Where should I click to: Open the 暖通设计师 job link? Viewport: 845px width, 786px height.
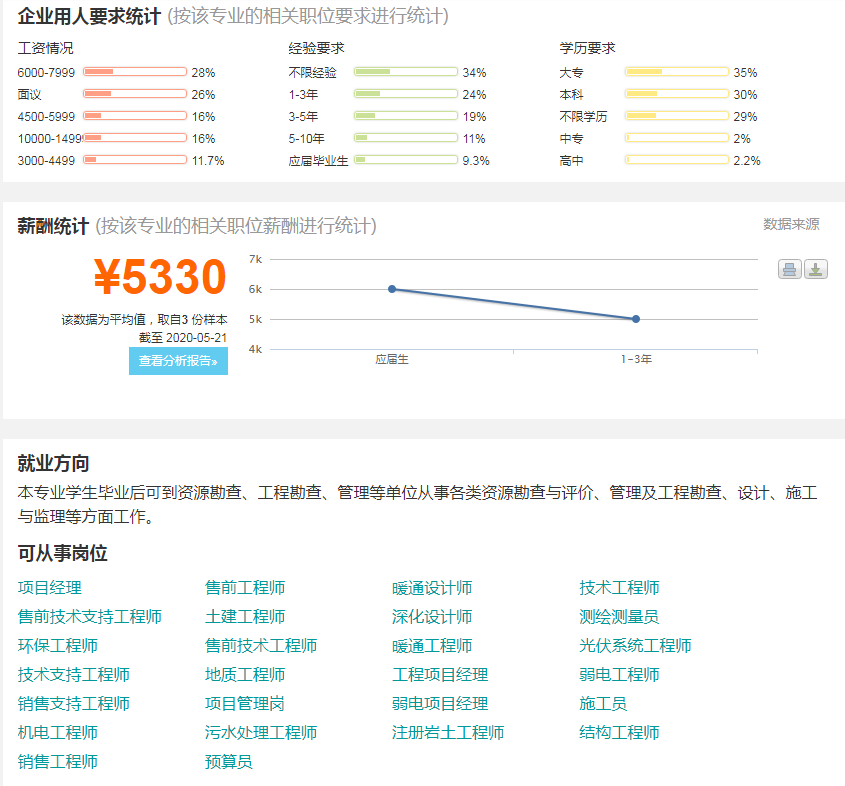pyautogui.click(x=432, y=588)
